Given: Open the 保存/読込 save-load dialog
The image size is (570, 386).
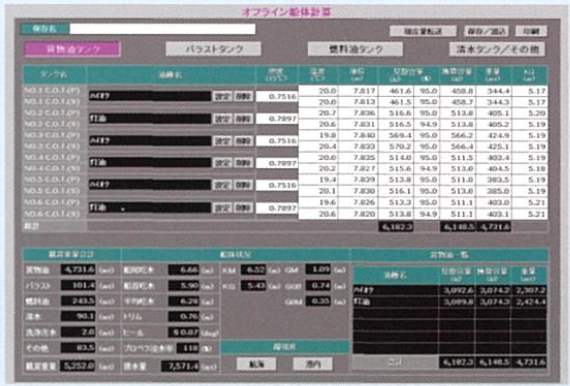Looking at the screenshot, I should (486, 31).
